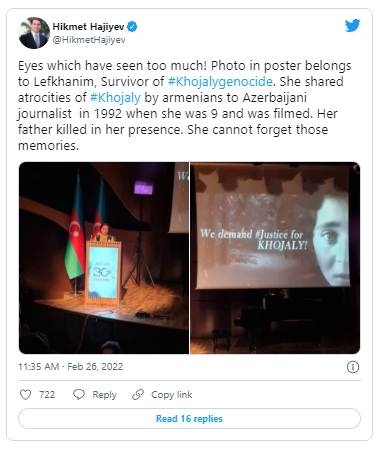Open the podium speaker photo
Image resolution: width=382 pixels, height=454 pixels.
coord(104,258)
